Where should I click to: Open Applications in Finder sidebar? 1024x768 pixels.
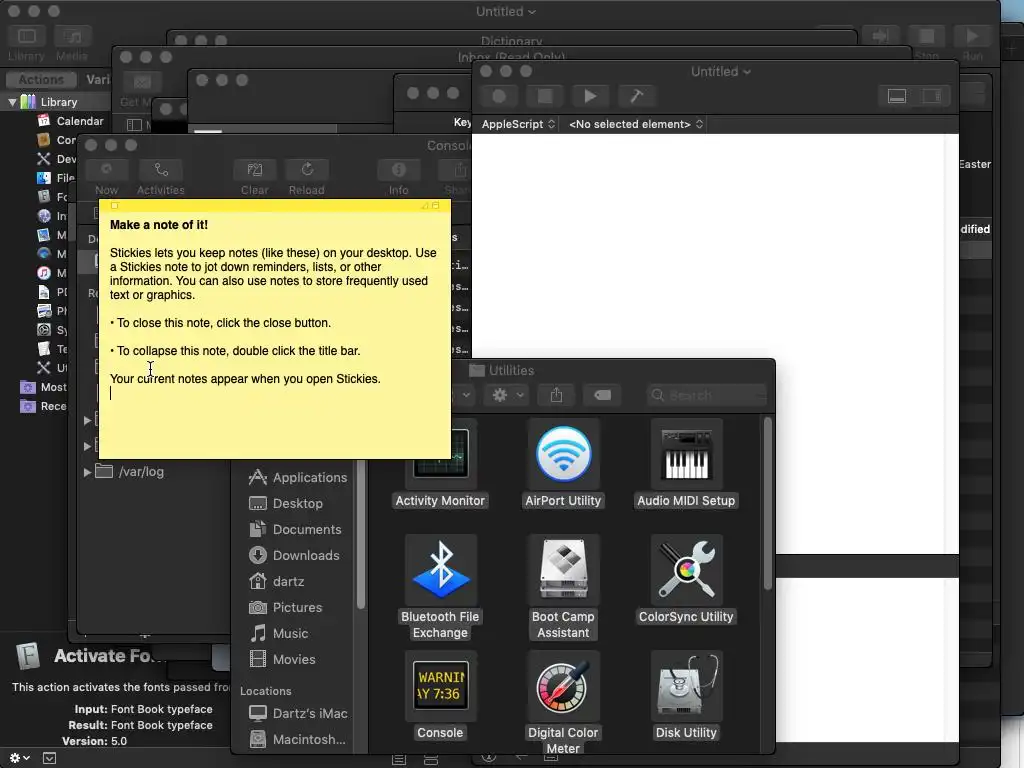298,477
